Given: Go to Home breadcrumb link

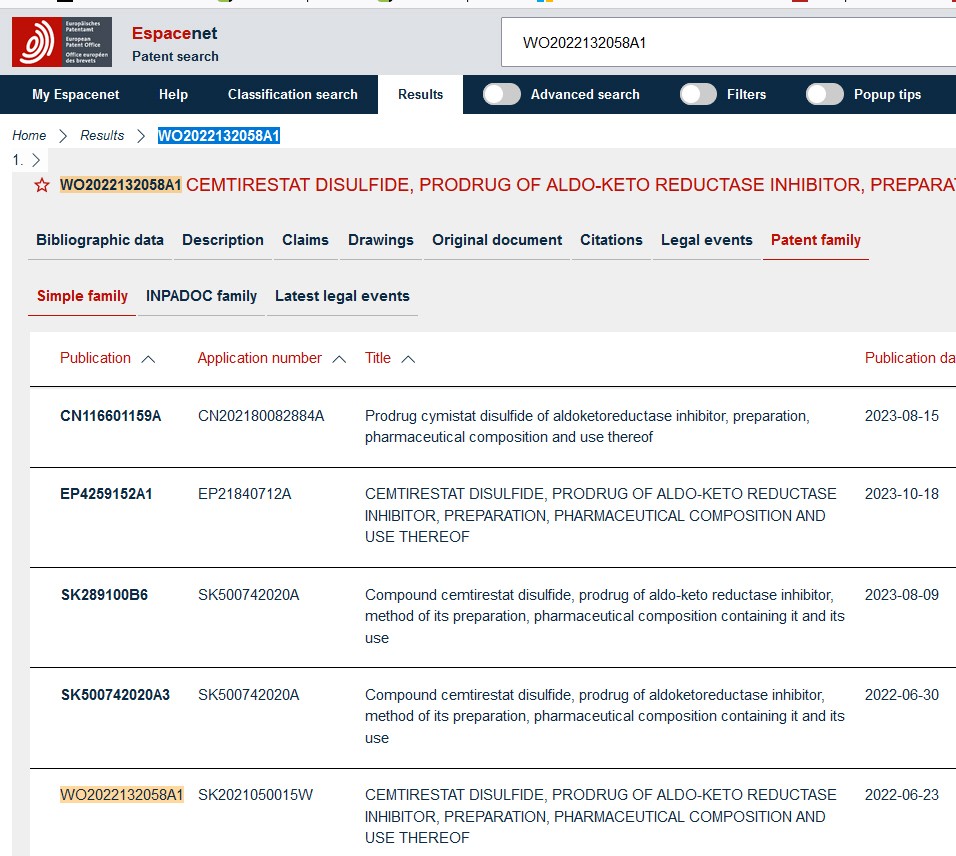Looking at the screenshot, I should tap(29, 136).
